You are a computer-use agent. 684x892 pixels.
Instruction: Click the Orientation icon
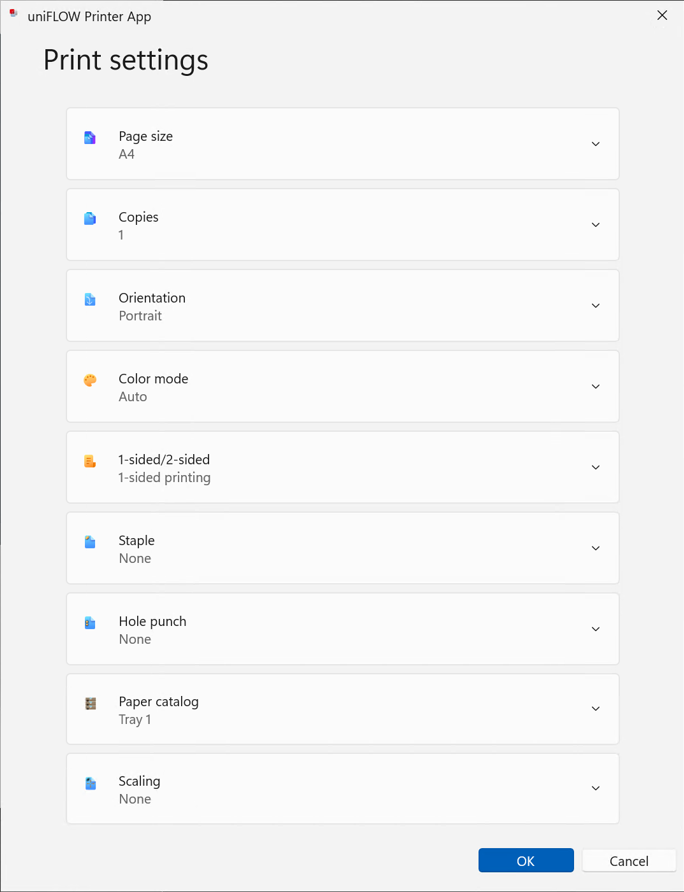[90, 299]
